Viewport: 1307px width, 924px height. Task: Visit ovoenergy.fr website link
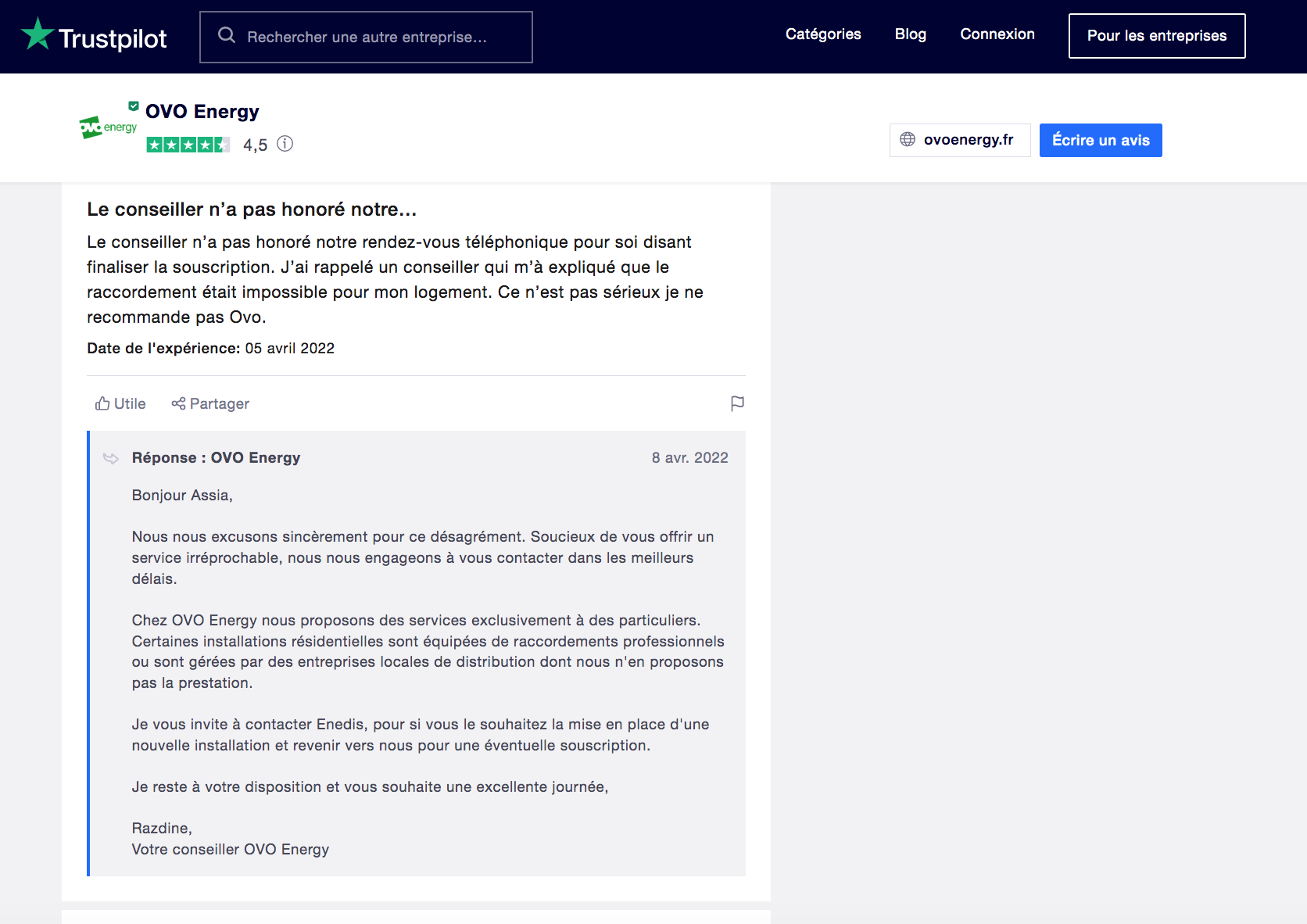click(960, 140)
